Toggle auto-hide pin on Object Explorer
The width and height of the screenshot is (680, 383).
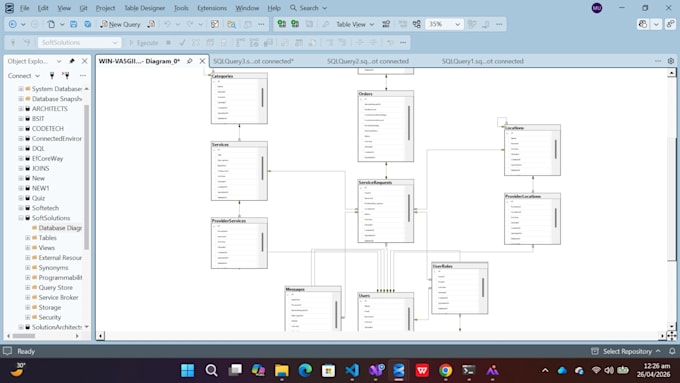(x=72, y=61)
